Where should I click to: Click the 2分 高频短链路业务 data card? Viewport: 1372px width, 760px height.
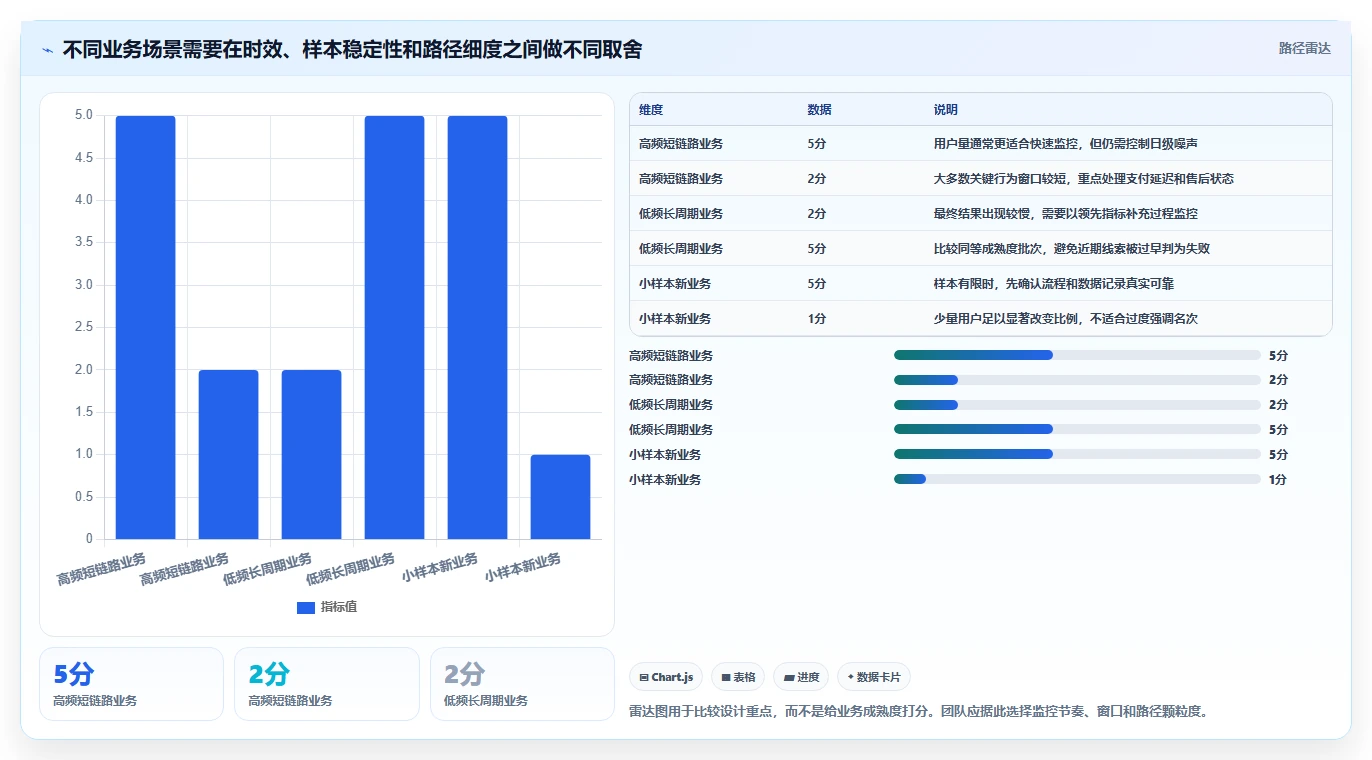[327, 684]
